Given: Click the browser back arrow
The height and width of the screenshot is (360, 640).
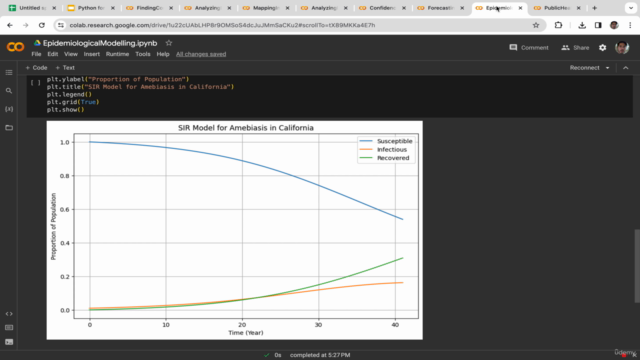Looking at the screenshot, I should click(10, 25).
